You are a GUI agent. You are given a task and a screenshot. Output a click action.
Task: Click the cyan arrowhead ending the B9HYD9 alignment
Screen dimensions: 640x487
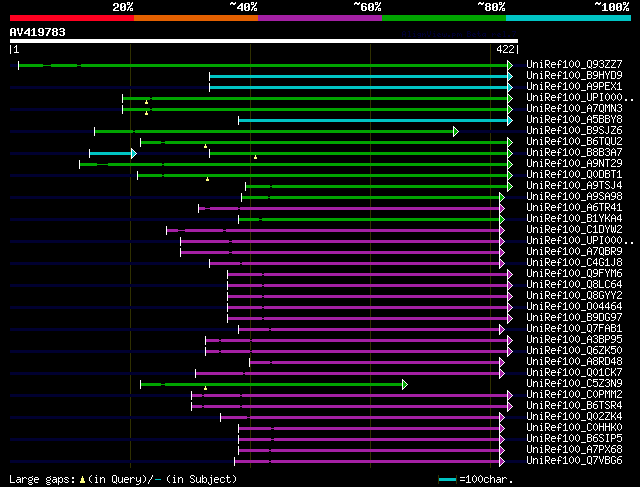[x=510, y=76]
